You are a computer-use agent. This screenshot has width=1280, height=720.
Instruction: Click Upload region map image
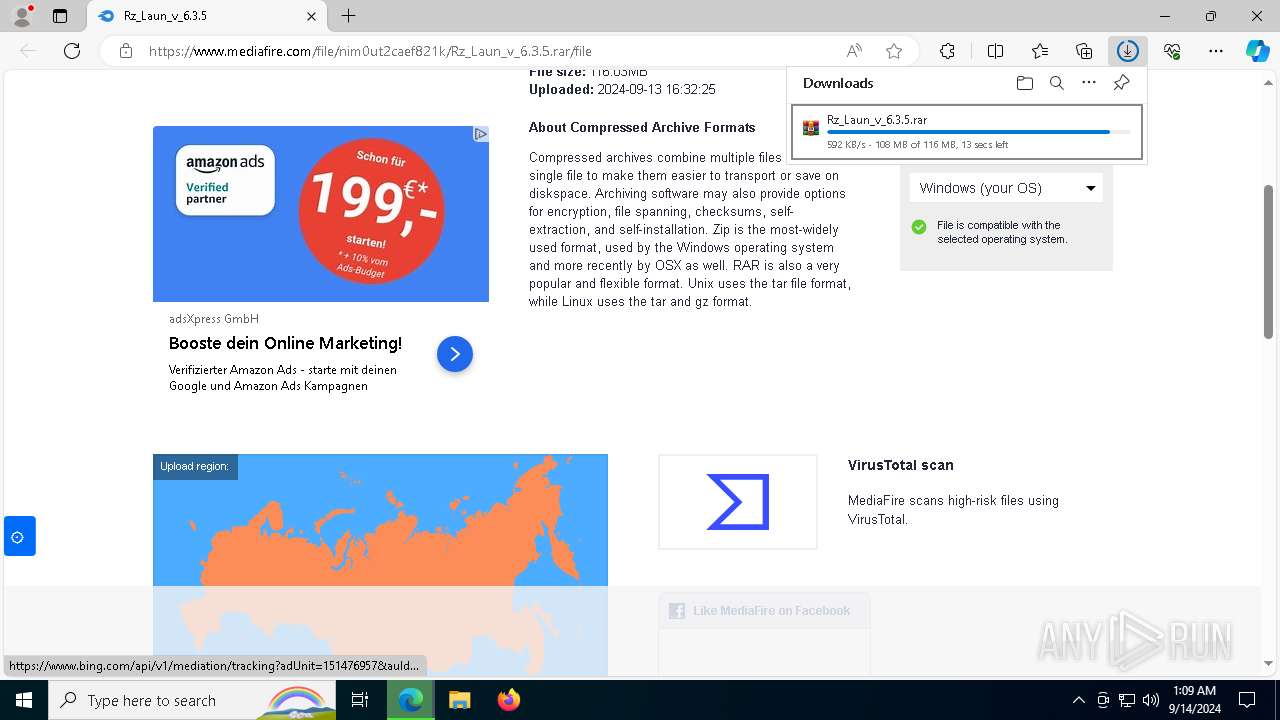(x=380, y=565)
